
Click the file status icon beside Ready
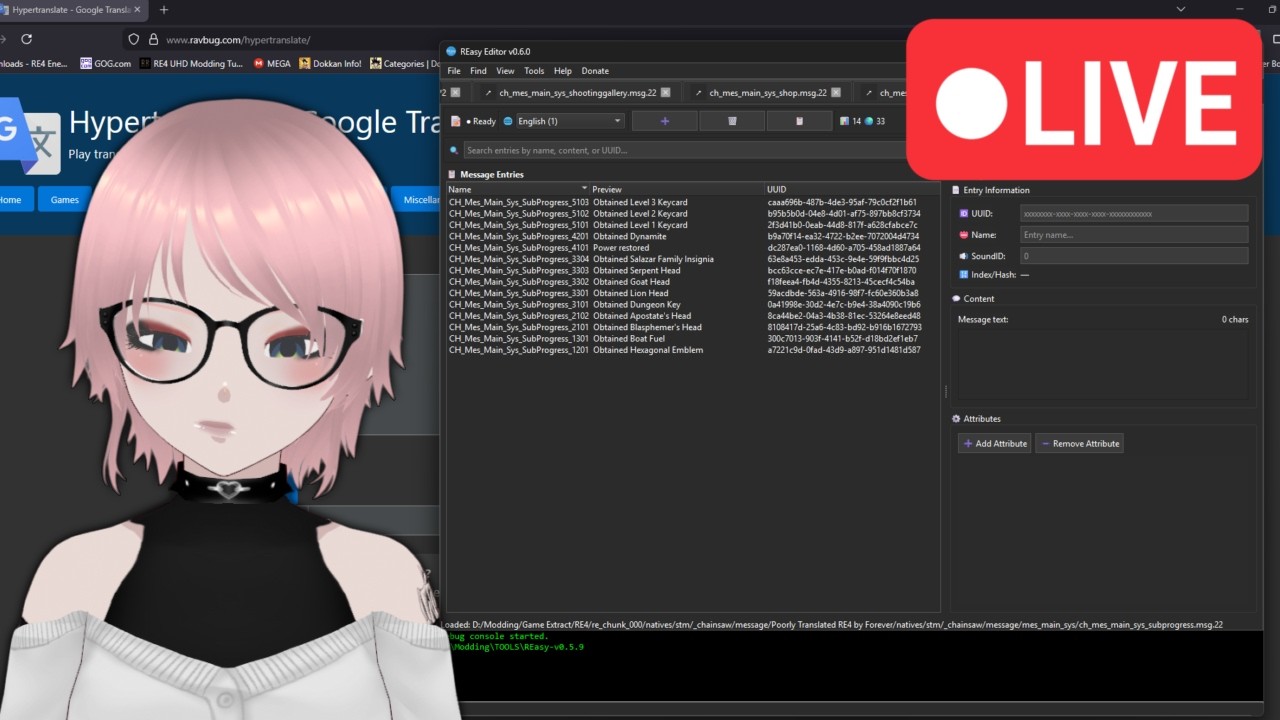[455, 121]
